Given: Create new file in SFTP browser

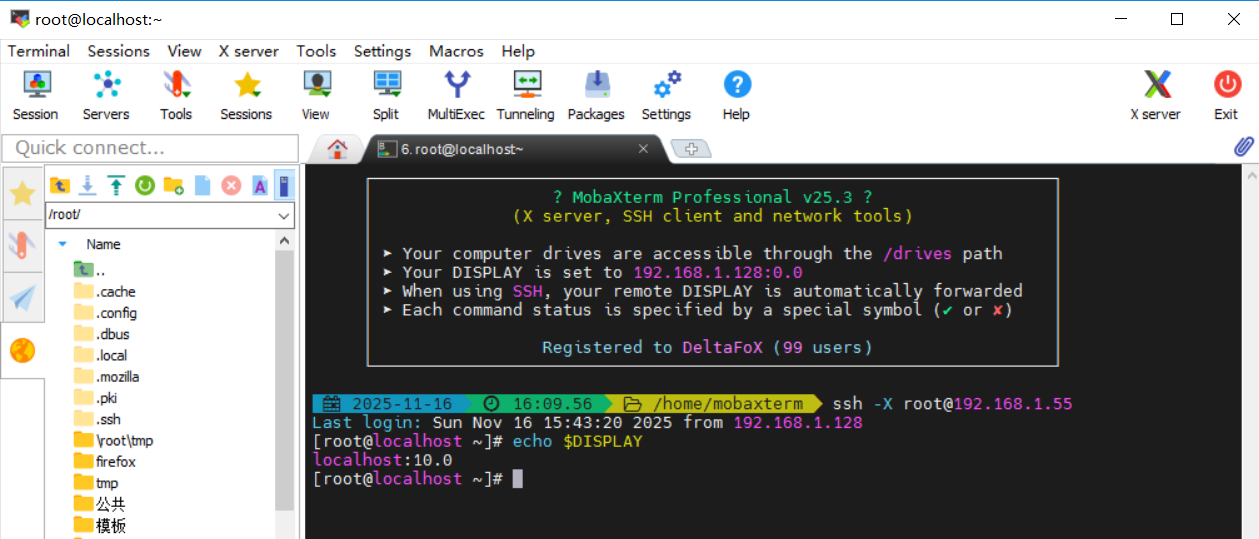Looking at the screenshot, I should point(202,185).
